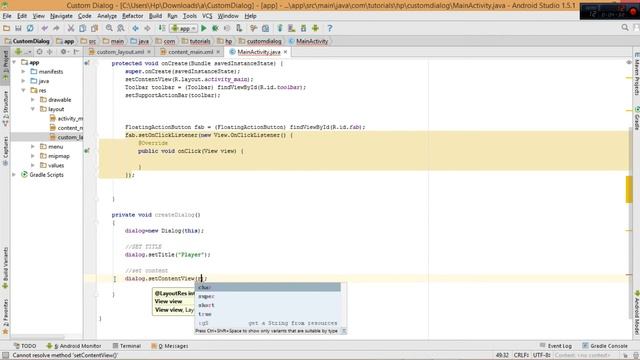Click the Paste toolbar icon

(x=94, y=28)
